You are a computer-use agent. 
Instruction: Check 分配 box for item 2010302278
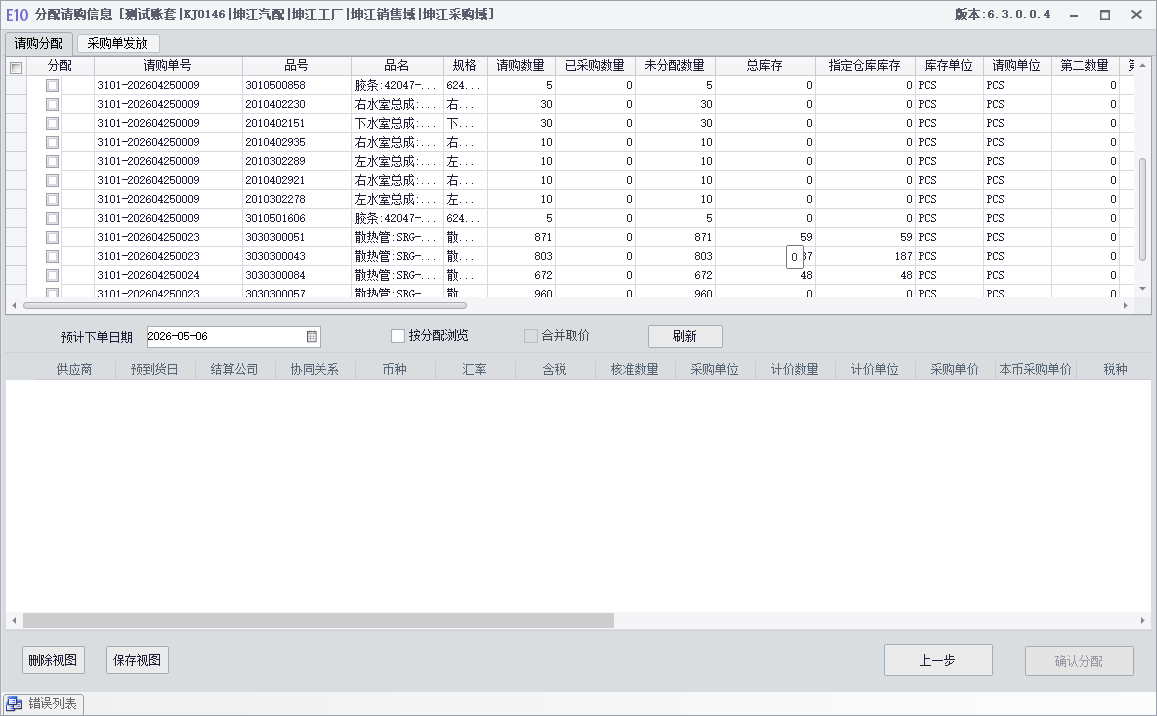(x=52, y=199)
